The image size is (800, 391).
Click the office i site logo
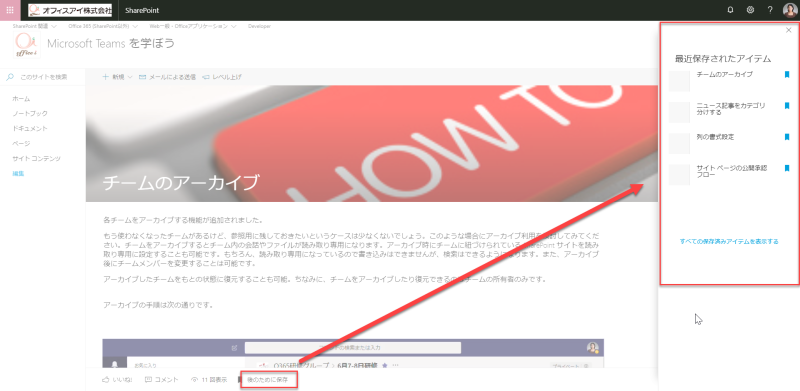click(x=27, y=45)
